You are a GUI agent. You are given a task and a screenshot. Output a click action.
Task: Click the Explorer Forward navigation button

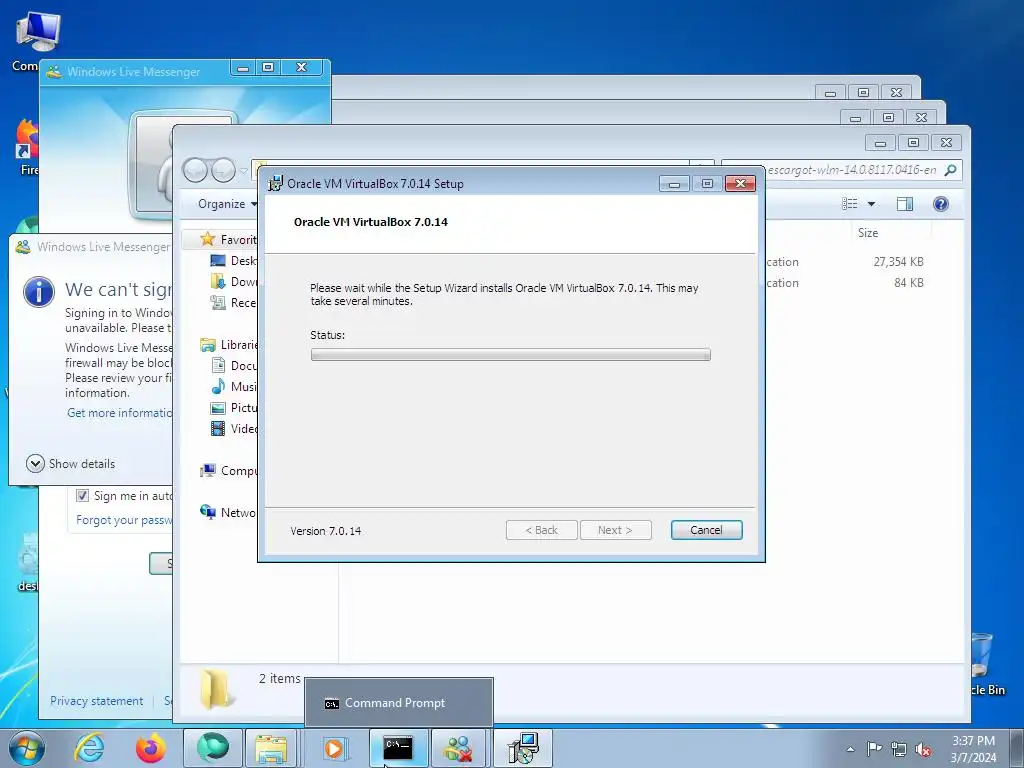tap(223, 170)
